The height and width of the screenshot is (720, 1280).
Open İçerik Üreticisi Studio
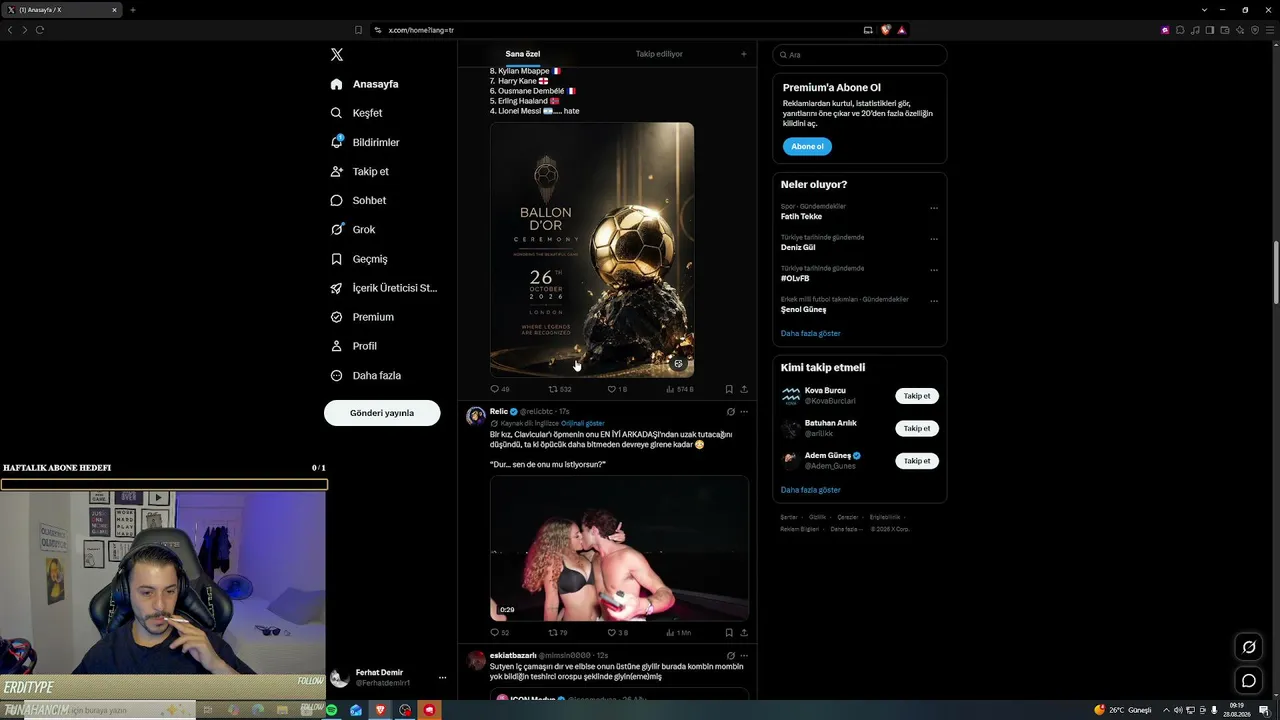tap(384, 288)
